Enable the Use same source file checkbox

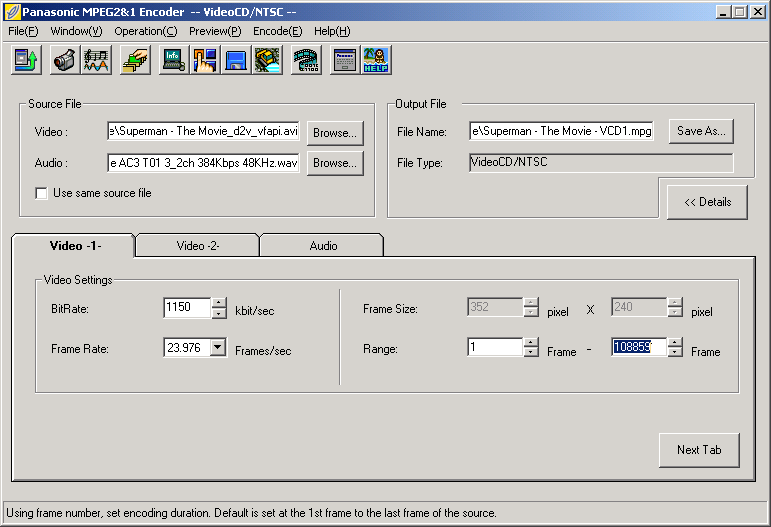click(42, 193)
